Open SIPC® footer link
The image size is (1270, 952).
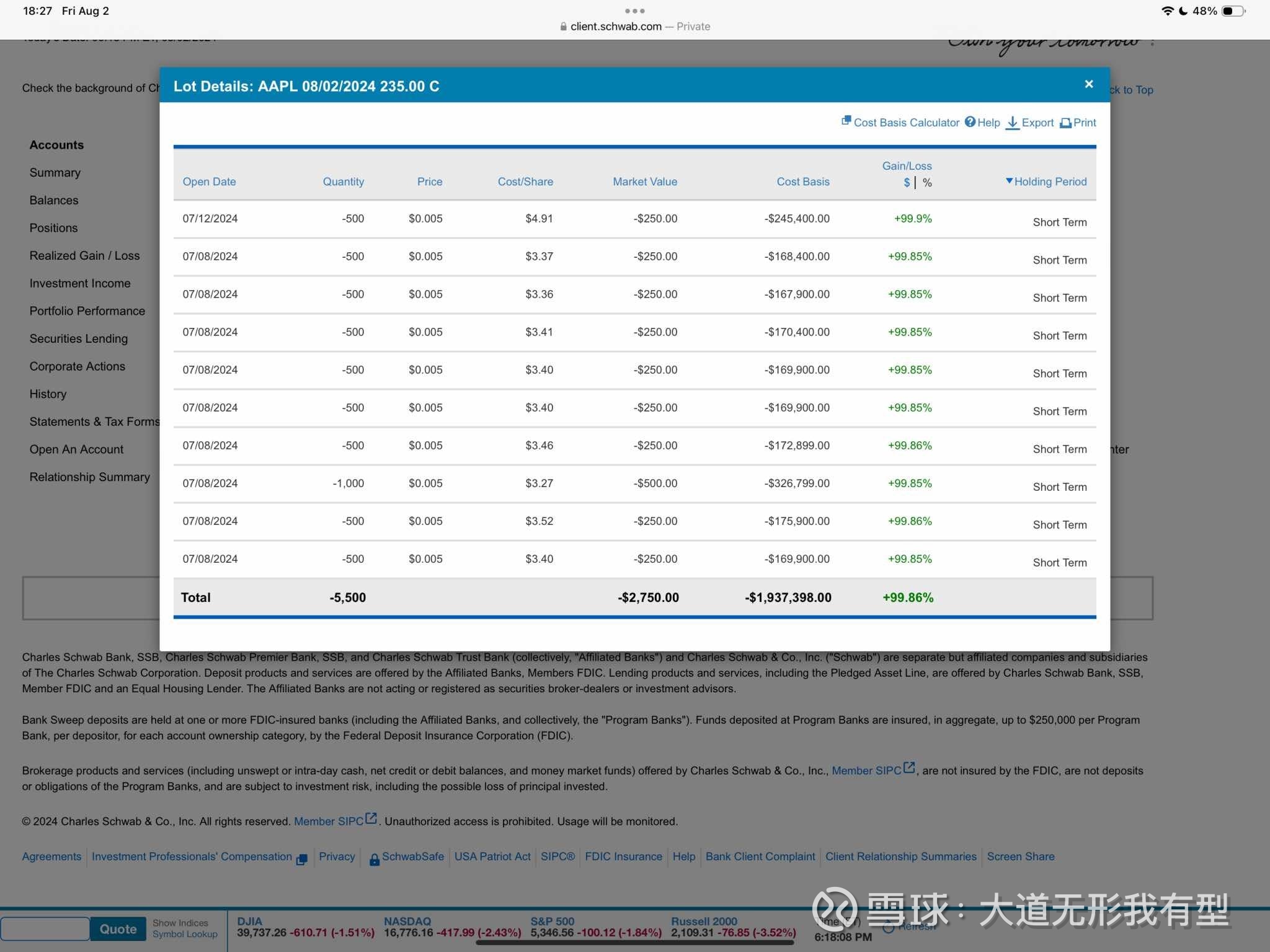coord(557,857)
